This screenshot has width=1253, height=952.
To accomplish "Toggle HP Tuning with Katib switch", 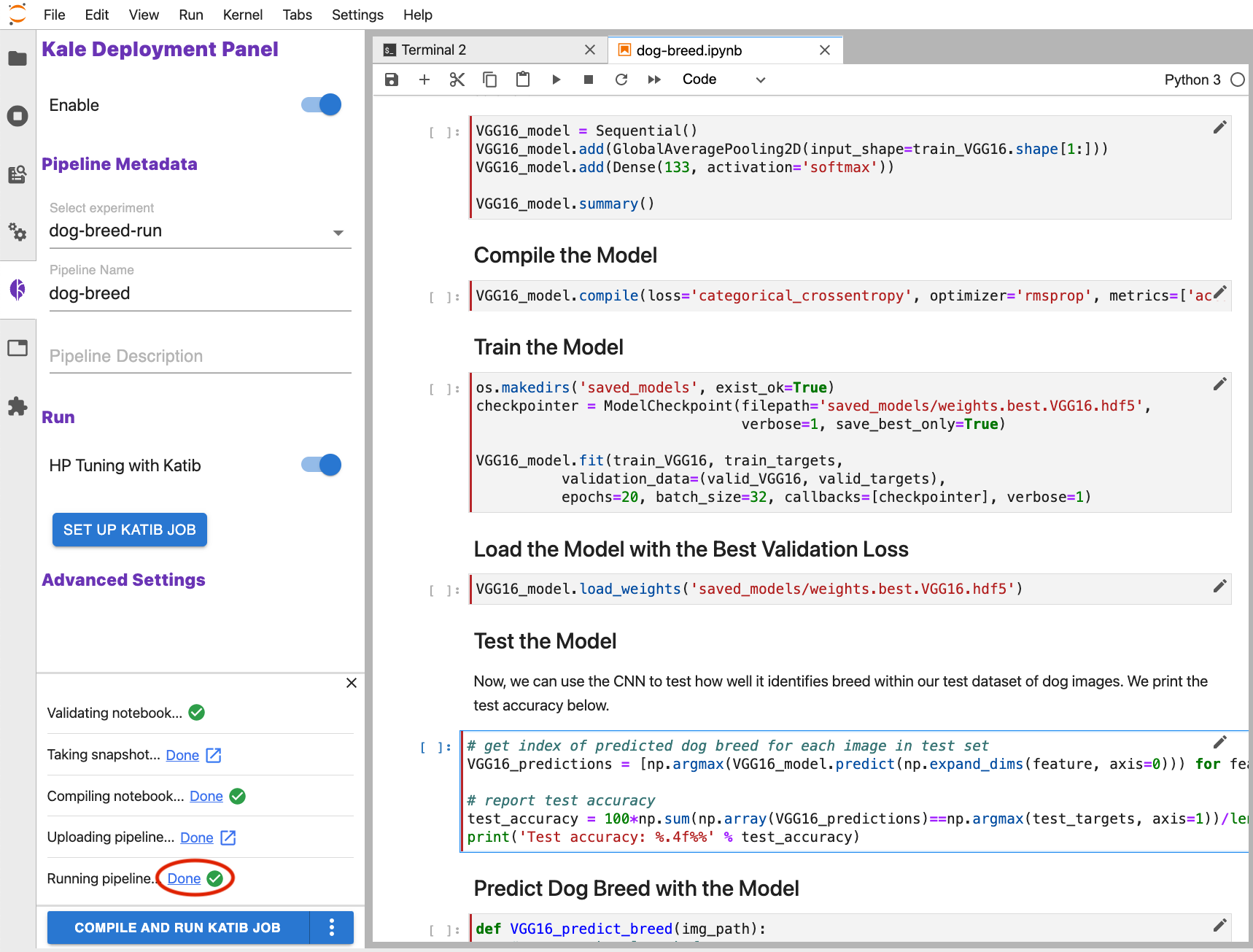I will [322, 465].
